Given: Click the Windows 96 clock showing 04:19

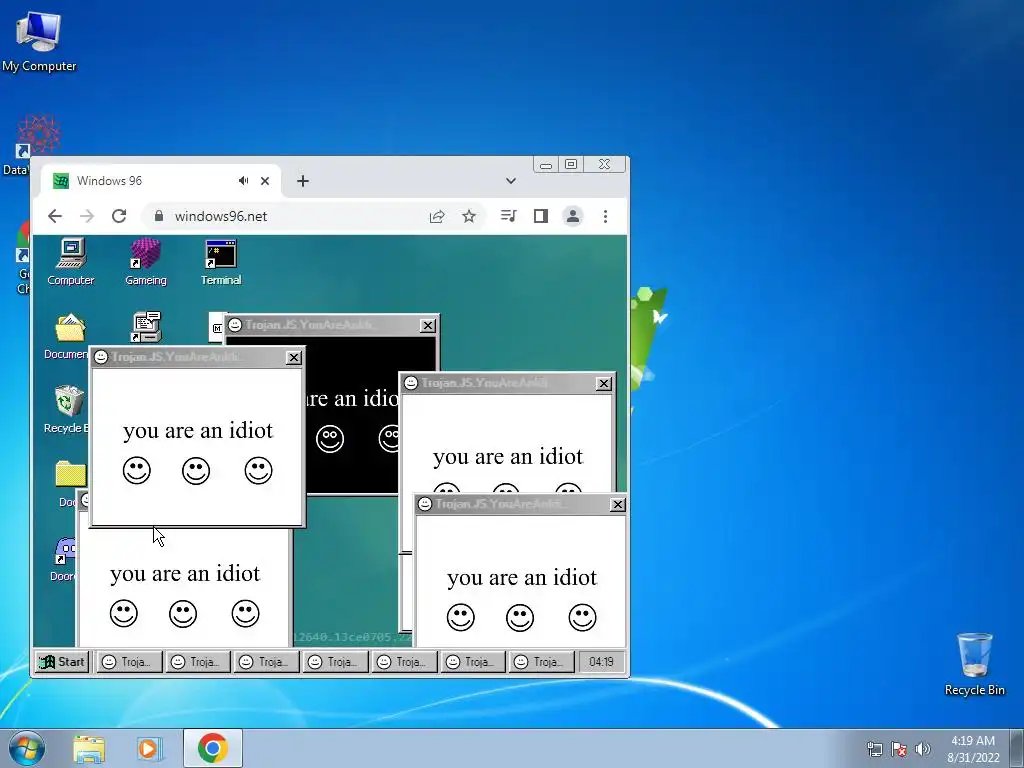Looking at the screenshot, I should [601, 662].
